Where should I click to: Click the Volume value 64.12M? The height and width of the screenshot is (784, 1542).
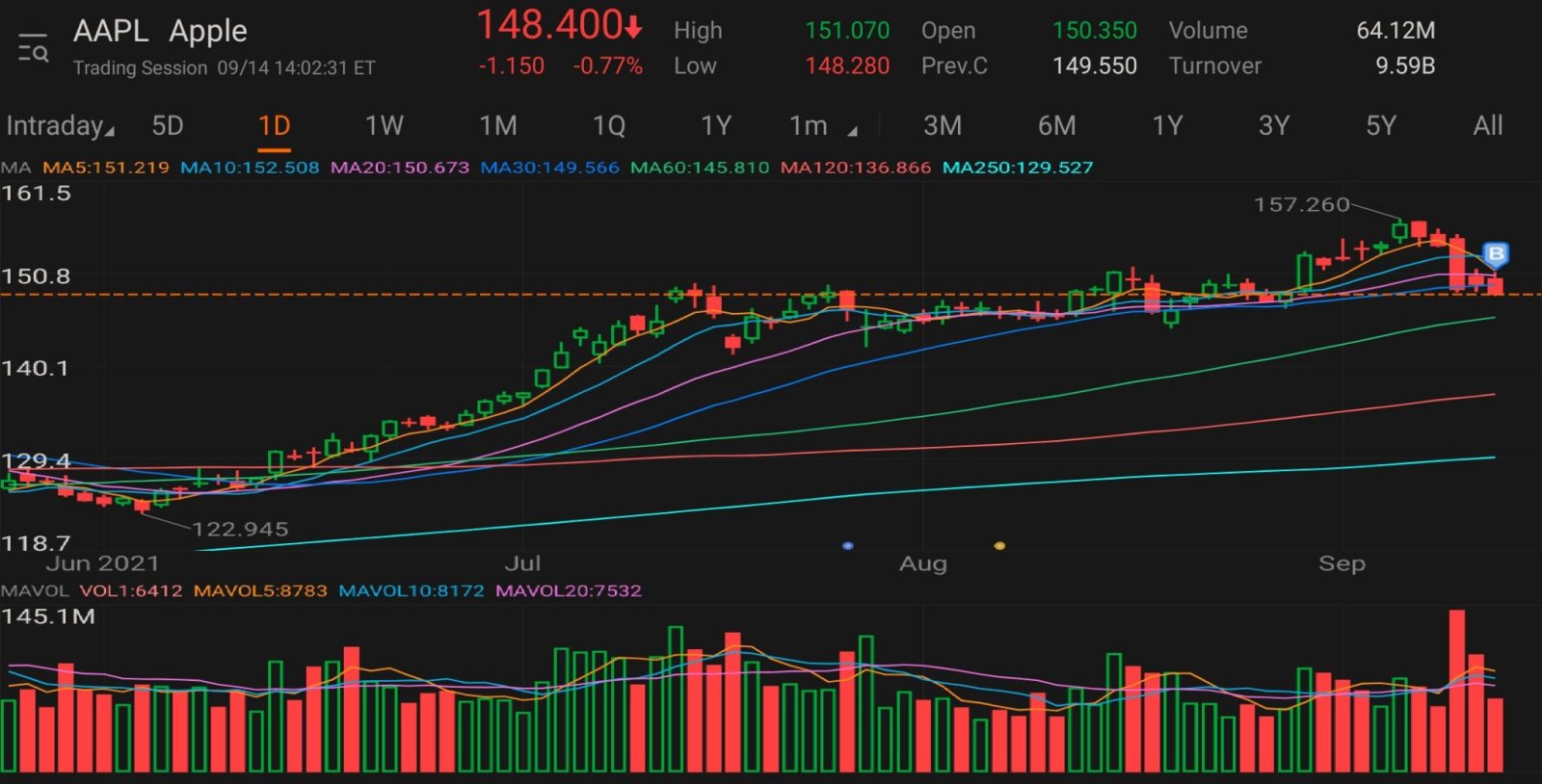(x=1396, y=31)
